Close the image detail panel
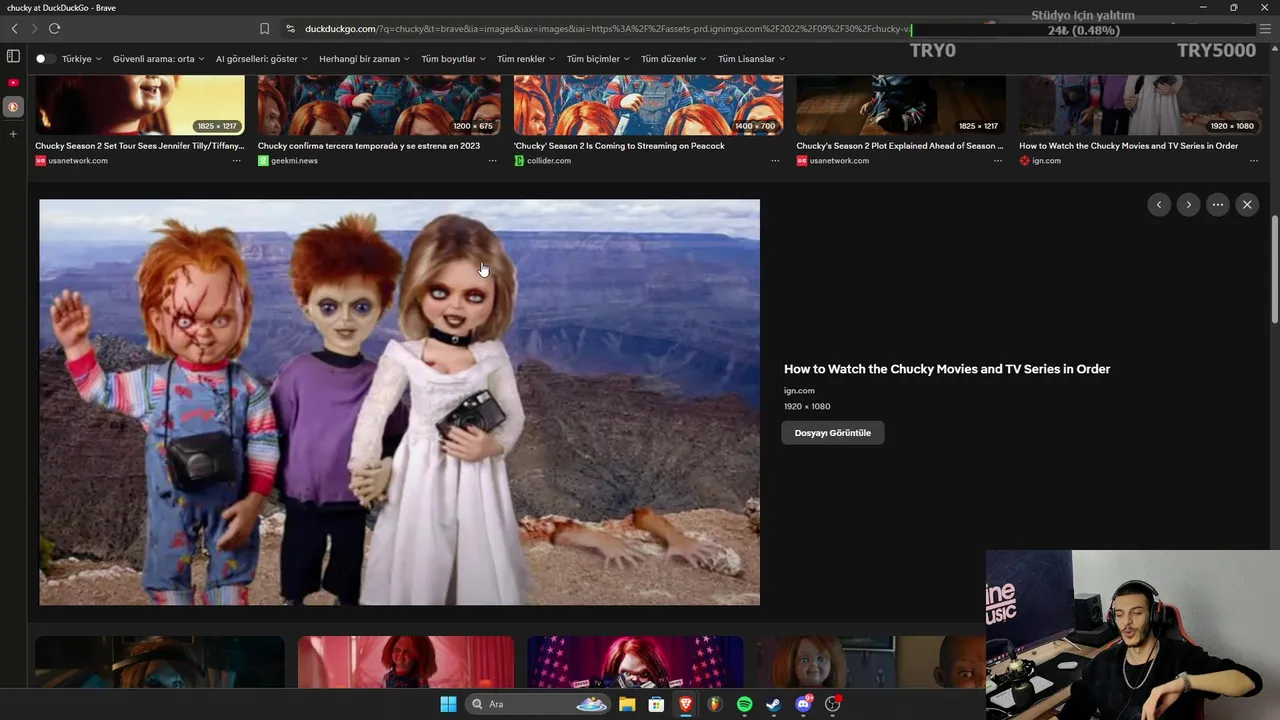This screenshot has width=1280, height=720. point(1247,204)
